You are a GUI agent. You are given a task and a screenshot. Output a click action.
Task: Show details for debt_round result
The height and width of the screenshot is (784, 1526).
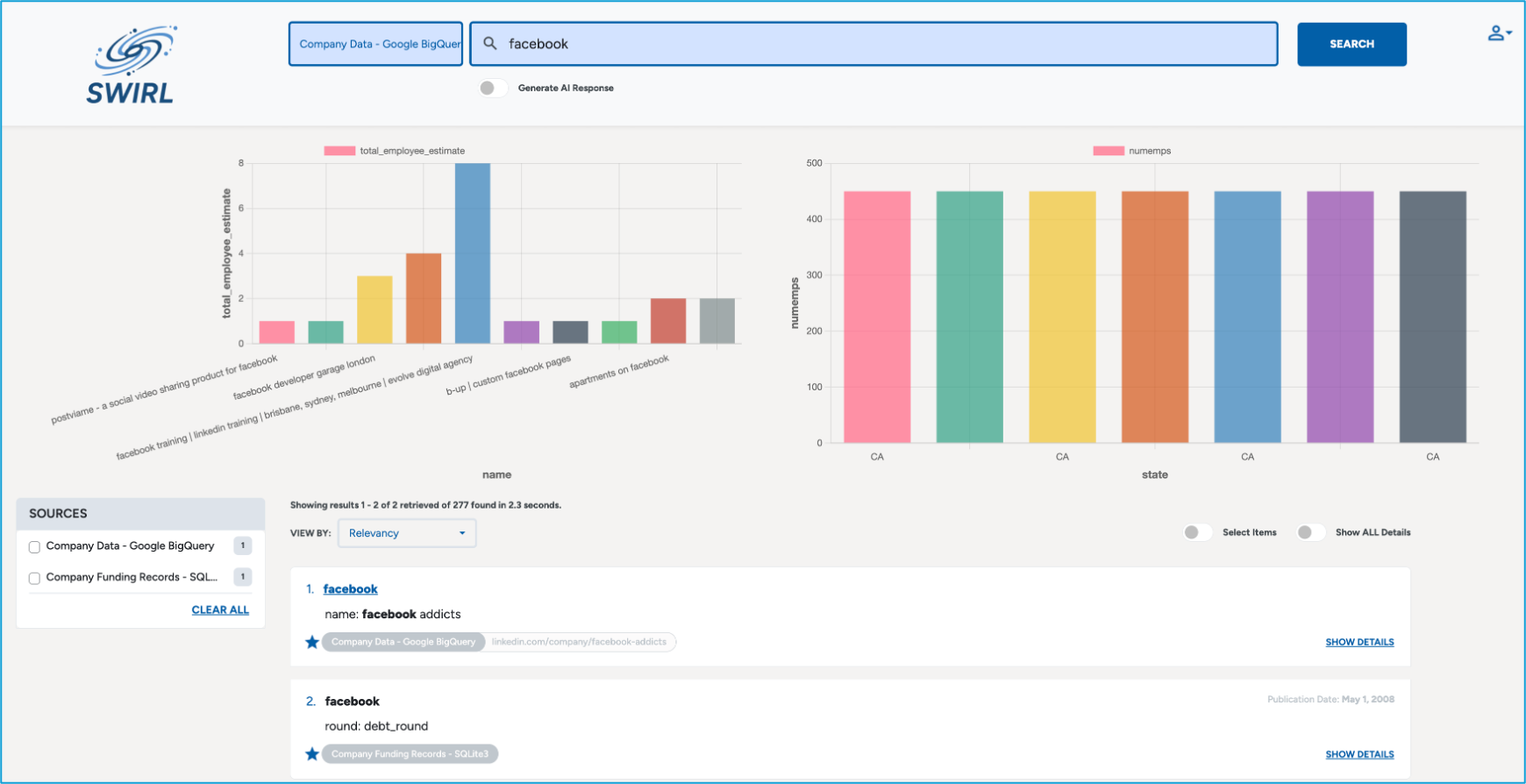point(1359,754)
